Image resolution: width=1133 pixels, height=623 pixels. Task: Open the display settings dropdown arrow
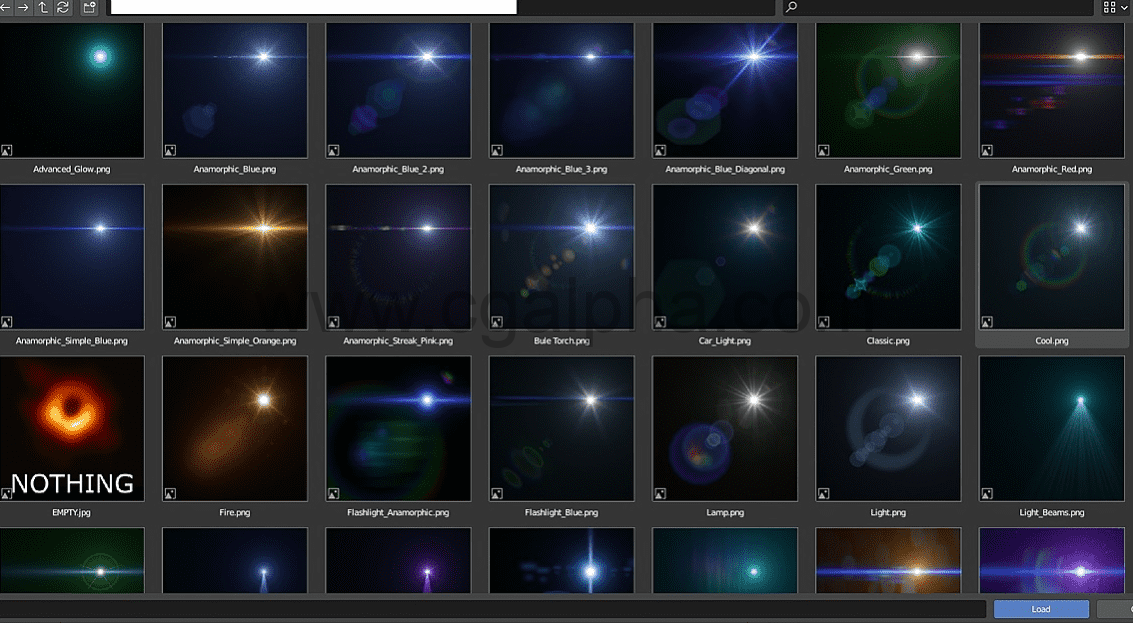[x=1125, y=7]
